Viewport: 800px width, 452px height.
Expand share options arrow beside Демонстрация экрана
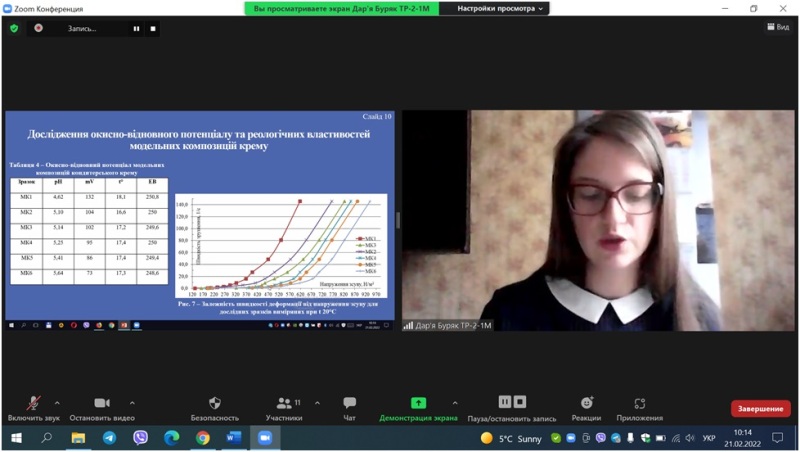455,403
